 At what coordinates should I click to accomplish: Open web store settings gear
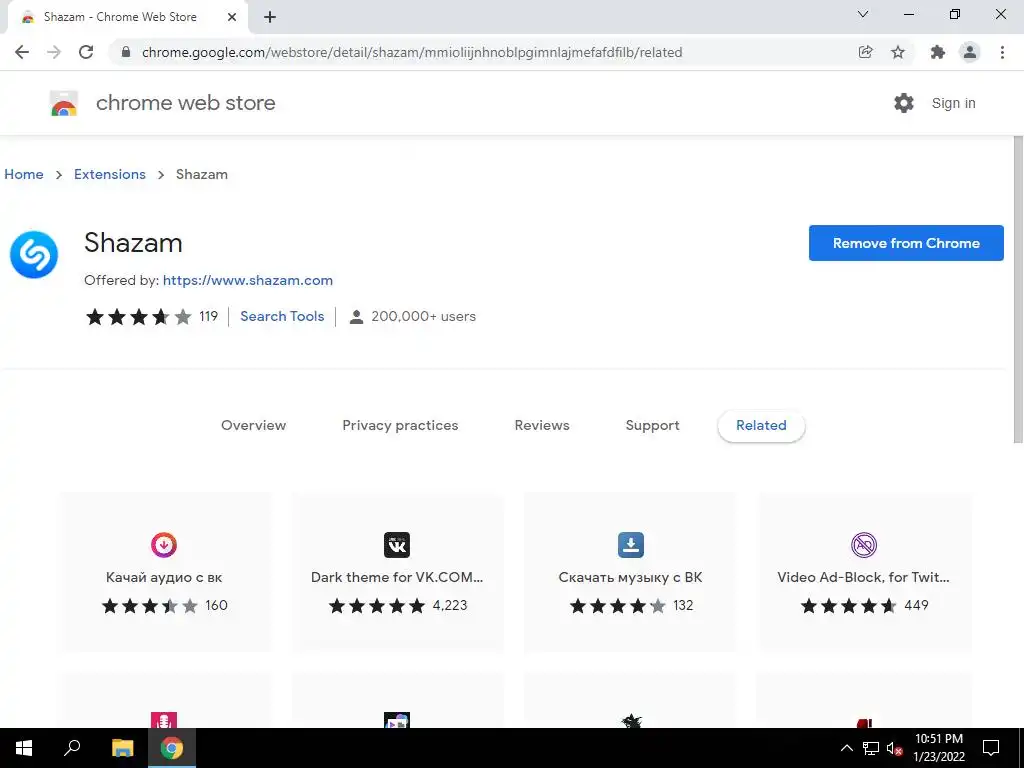904,103
